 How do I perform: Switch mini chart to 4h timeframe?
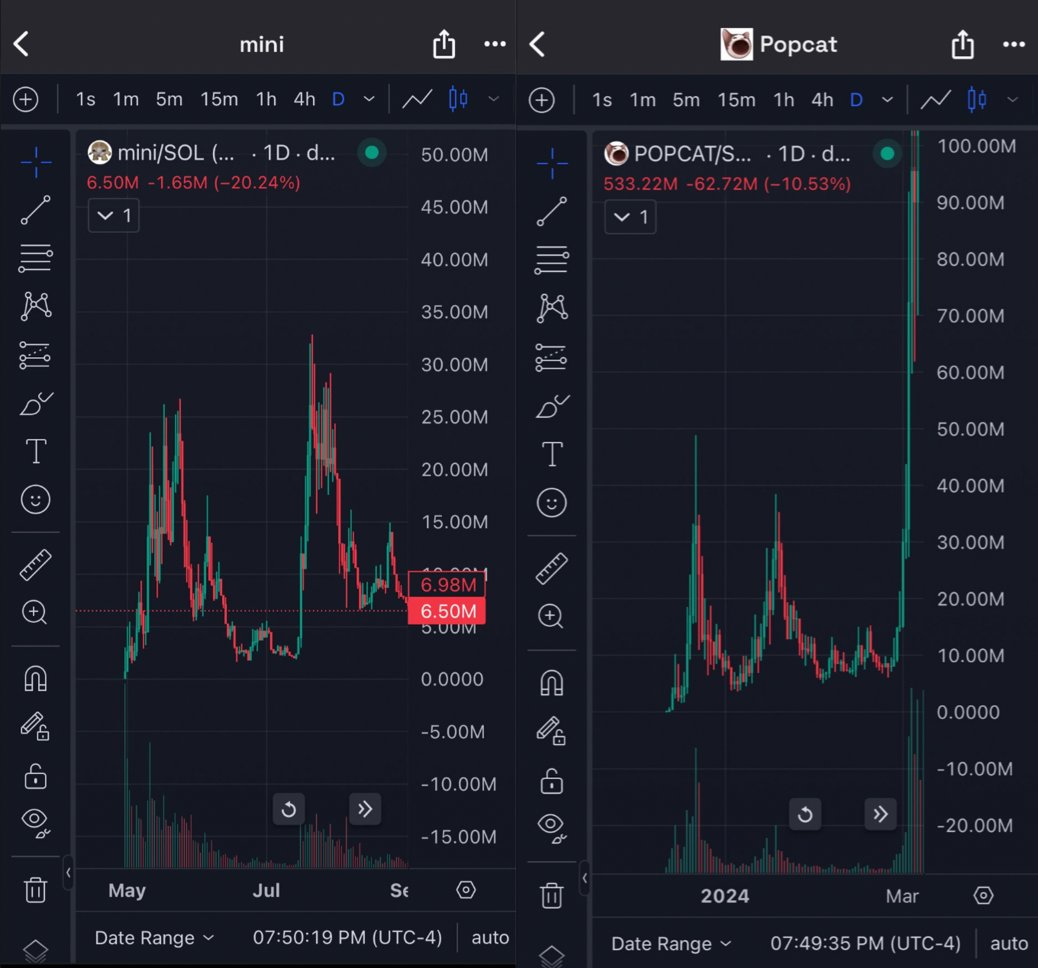[x=305, y=99]
